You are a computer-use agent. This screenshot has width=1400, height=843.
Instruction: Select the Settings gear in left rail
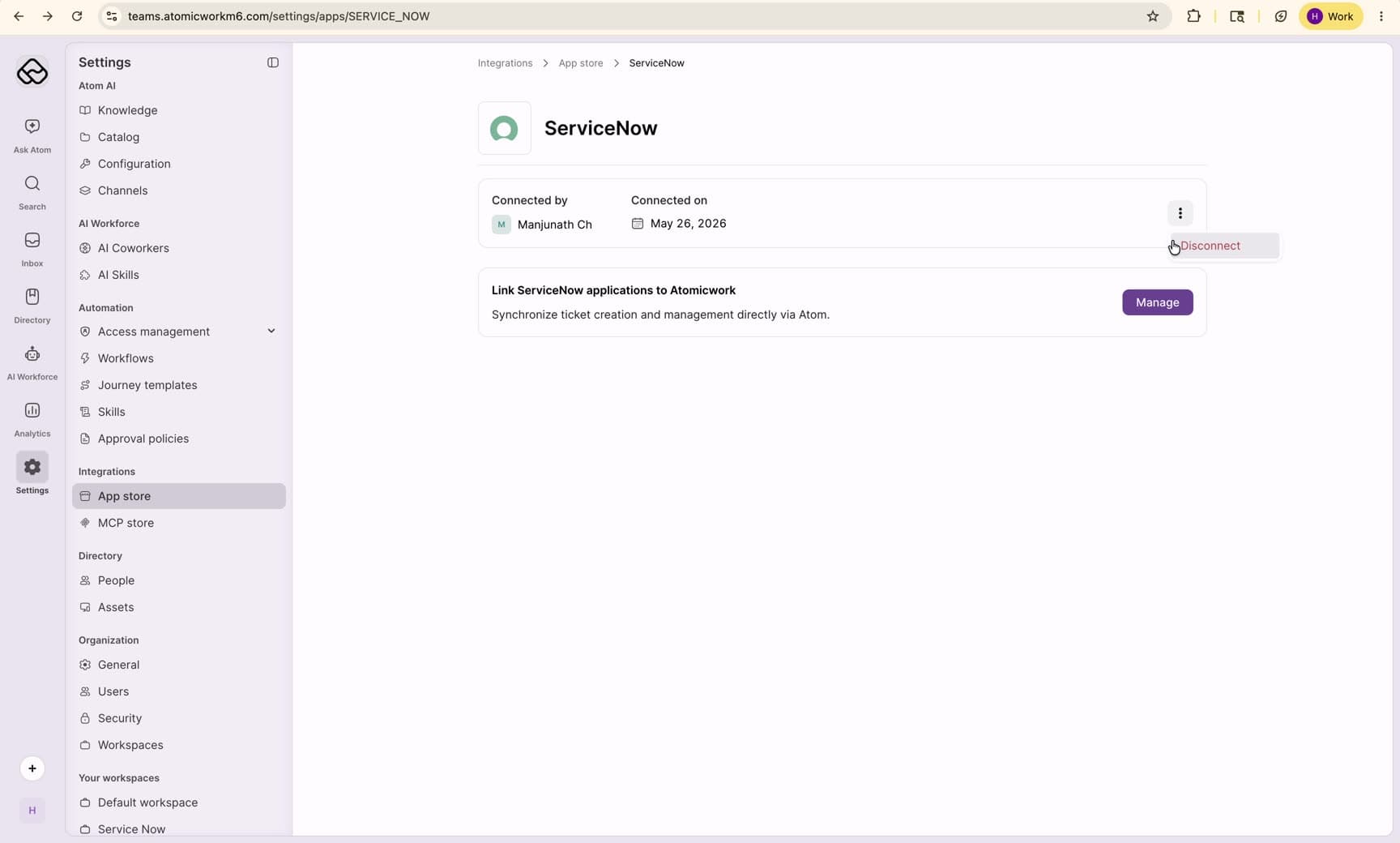click(32, 468)
